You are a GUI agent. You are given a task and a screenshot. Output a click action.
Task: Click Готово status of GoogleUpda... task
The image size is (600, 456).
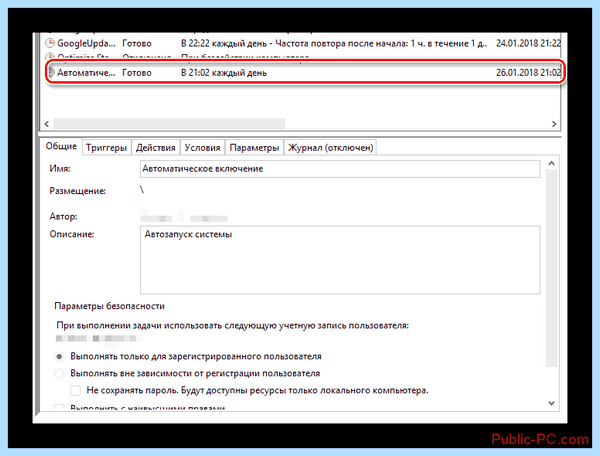click(x=137, y=44)
